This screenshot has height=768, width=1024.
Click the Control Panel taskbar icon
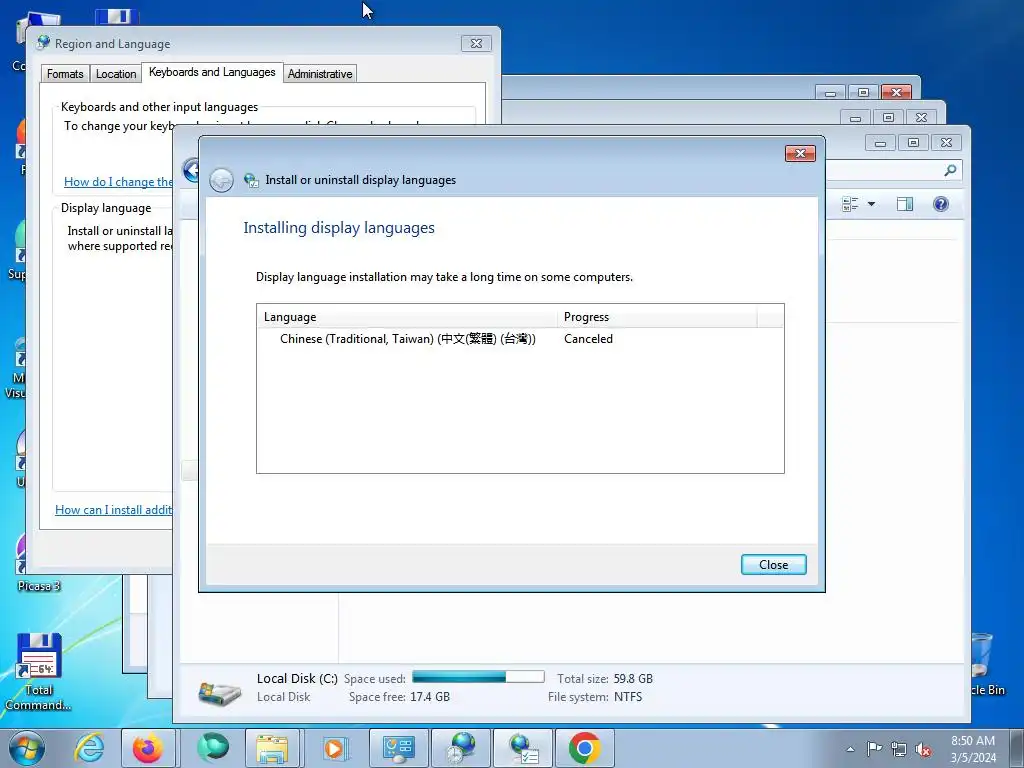click(399, 748)
